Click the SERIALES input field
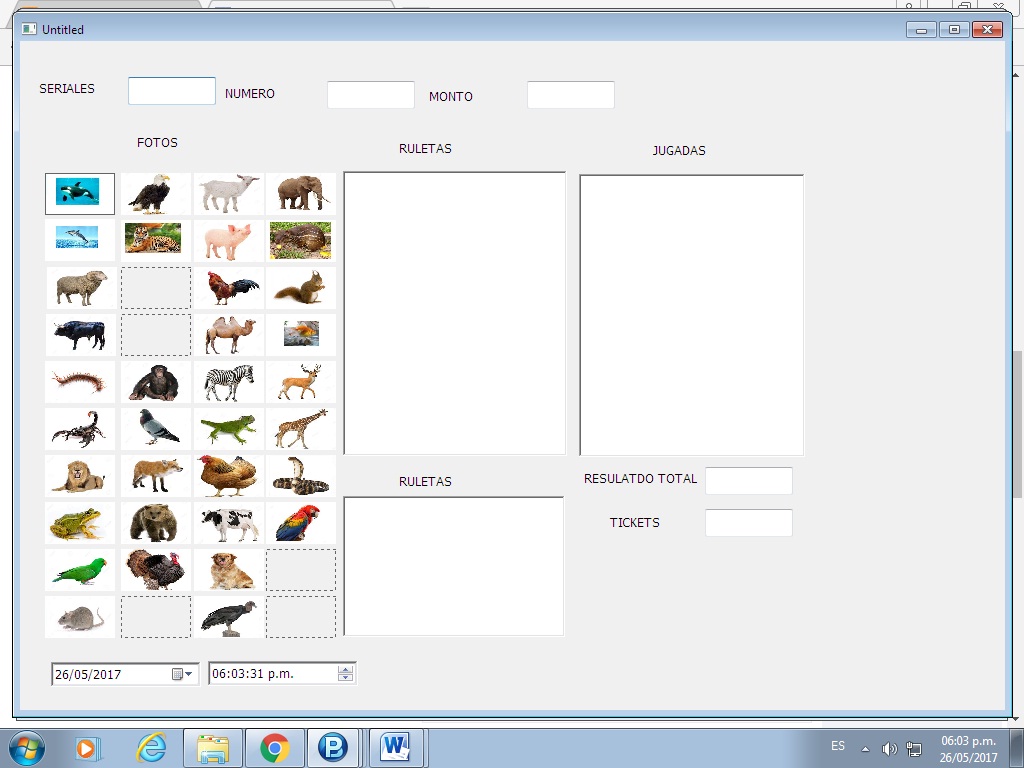 pyautogui.click(x=172, y=91)
